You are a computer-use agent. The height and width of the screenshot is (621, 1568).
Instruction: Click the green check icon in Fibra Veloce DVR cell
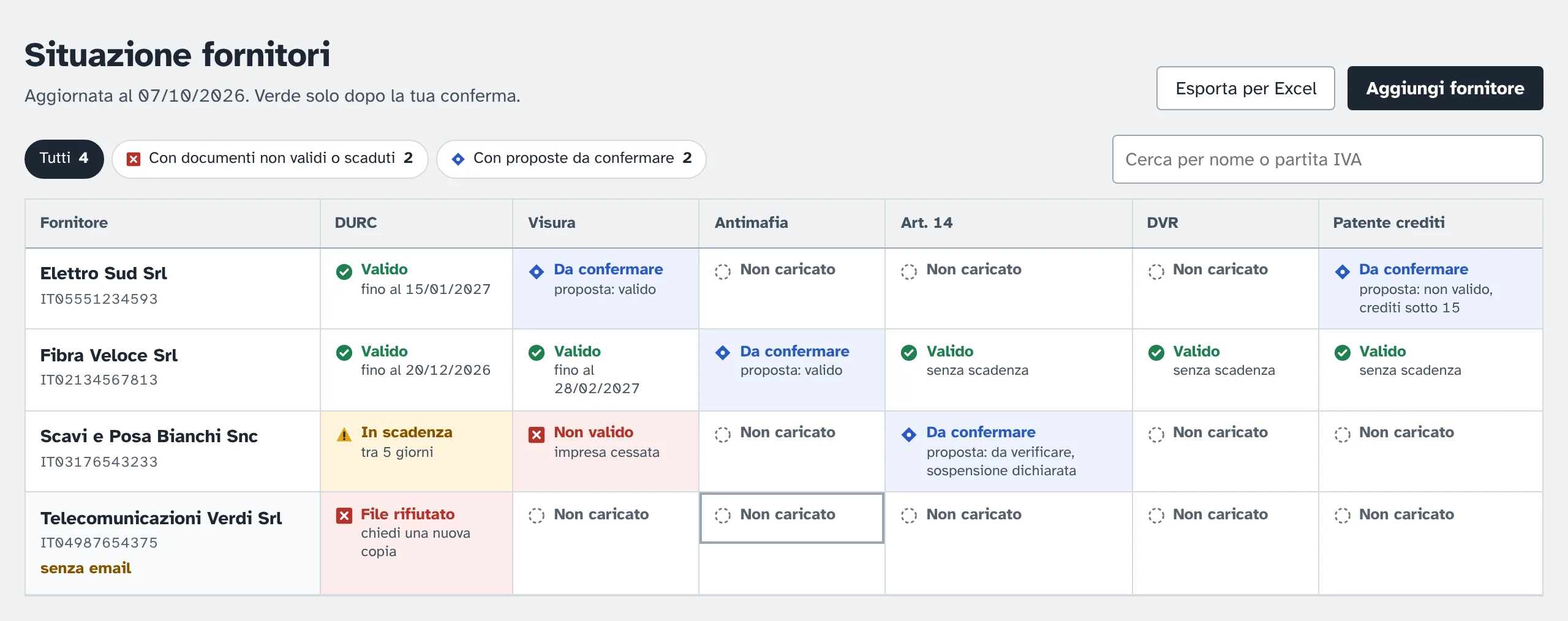pyautogui.click(x=1156, y=353)
